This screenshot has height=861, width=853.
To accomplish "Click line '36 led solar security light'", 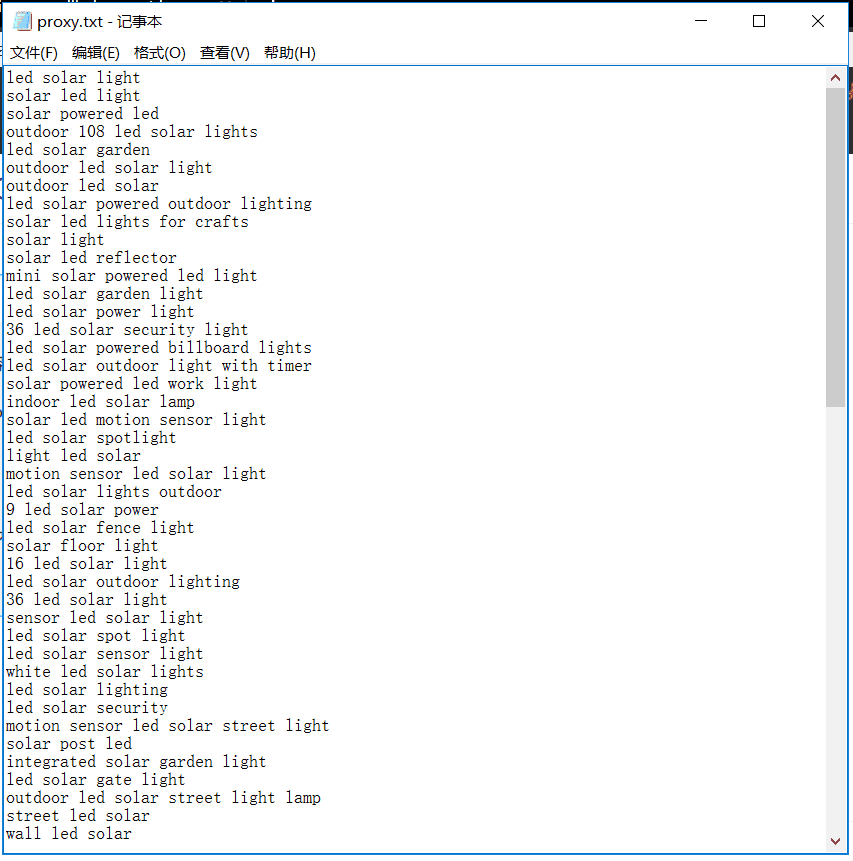I will 127,330.
